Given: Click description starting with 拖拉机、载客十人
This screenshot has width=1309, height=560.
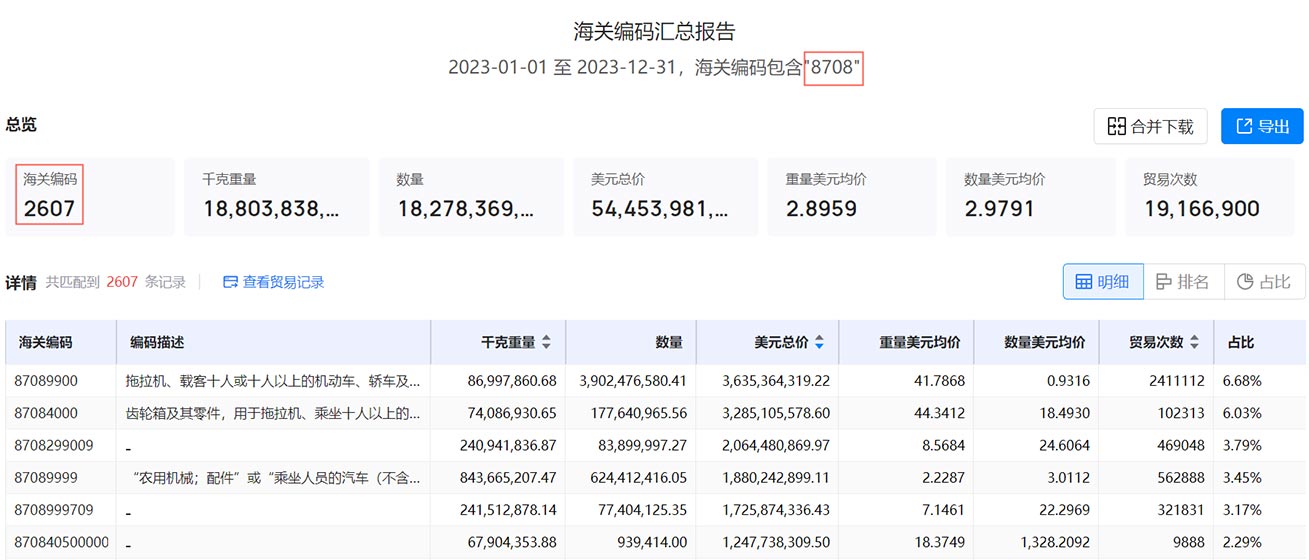Looking at the screenshot, I should pos(273,381).
